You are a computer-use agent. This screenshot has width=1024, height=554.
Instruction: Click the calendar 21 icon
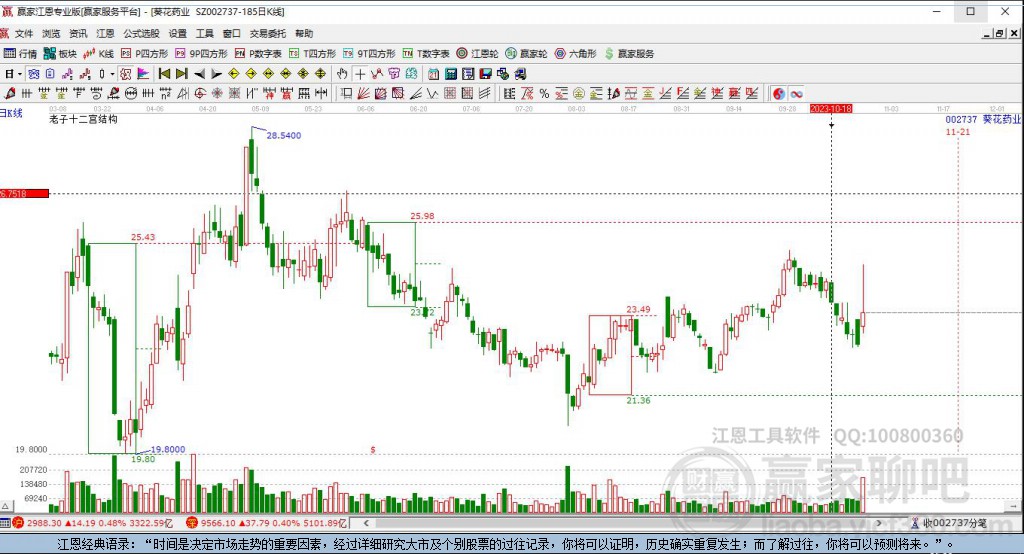point(434,74)
